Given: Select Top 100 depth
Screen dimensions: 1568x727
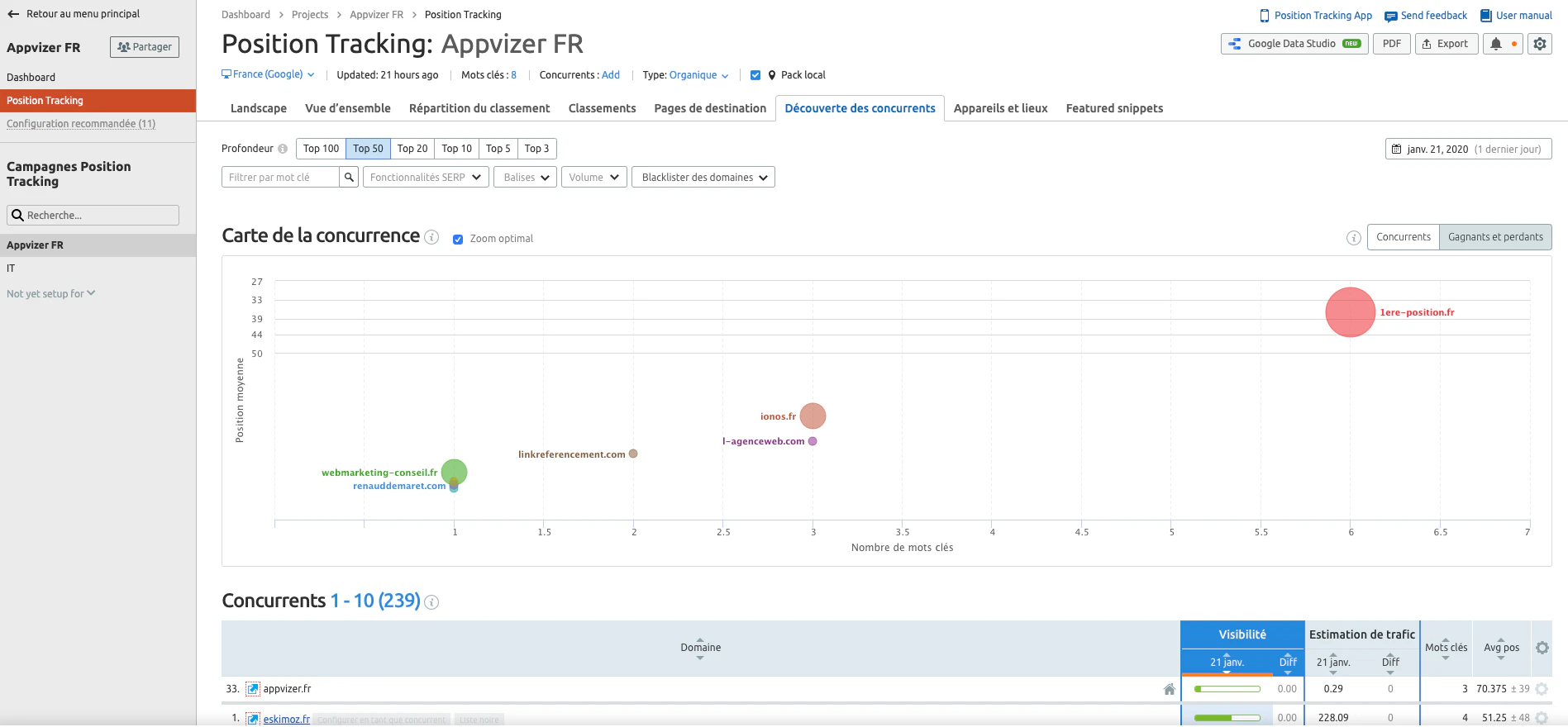Looking at the screenshot, I should 321,149.
